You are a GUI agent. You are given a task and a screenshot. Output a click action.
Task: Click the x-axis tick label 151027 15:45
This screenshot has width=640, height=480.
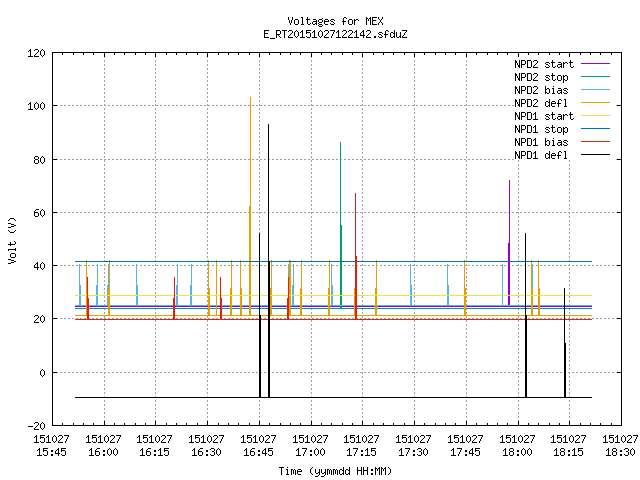pos(51,446)
